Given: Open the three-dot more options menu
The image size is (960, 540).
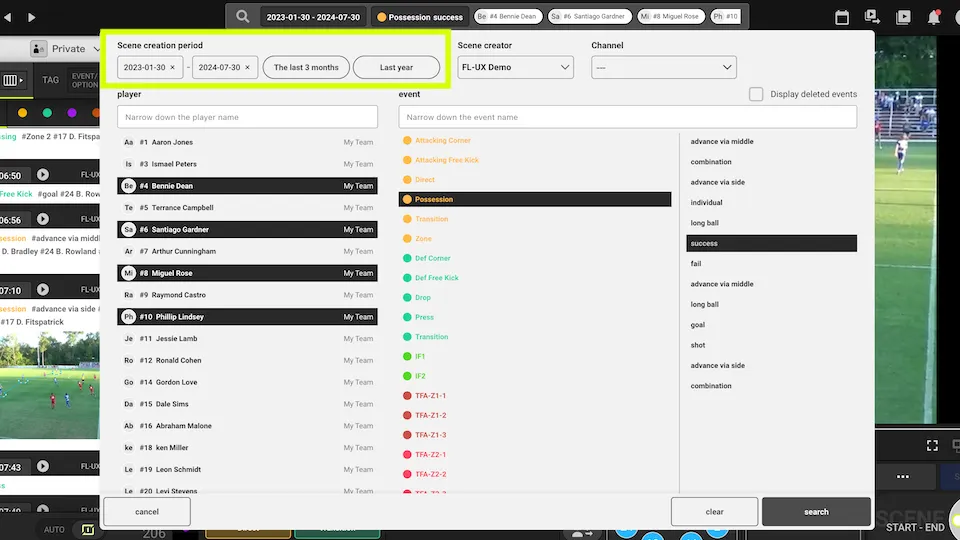Looking at the screenshot, I should click(902, 476).
